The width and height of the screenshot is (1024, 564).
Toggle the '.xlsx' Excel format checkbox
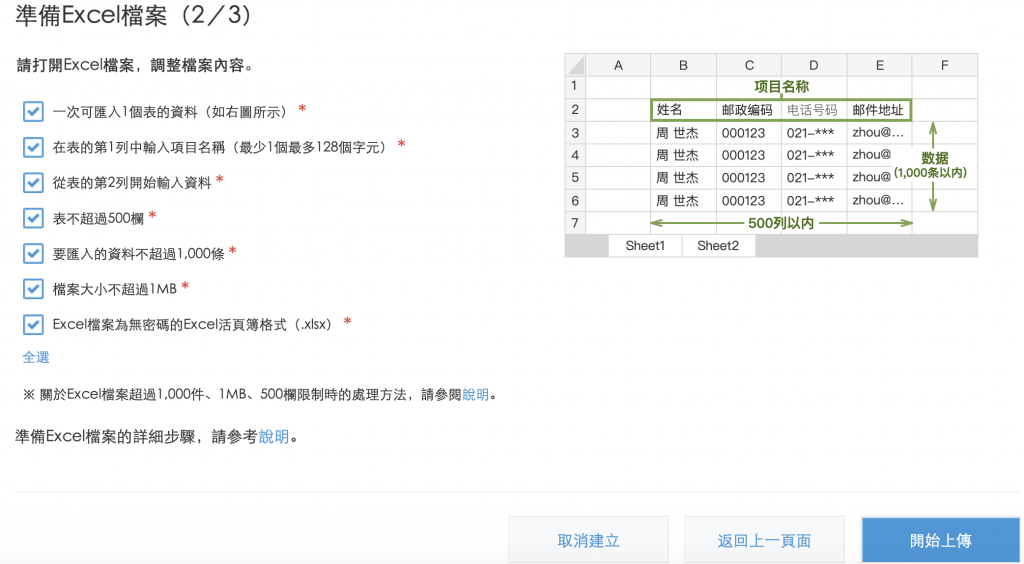[x=33, y=323]
